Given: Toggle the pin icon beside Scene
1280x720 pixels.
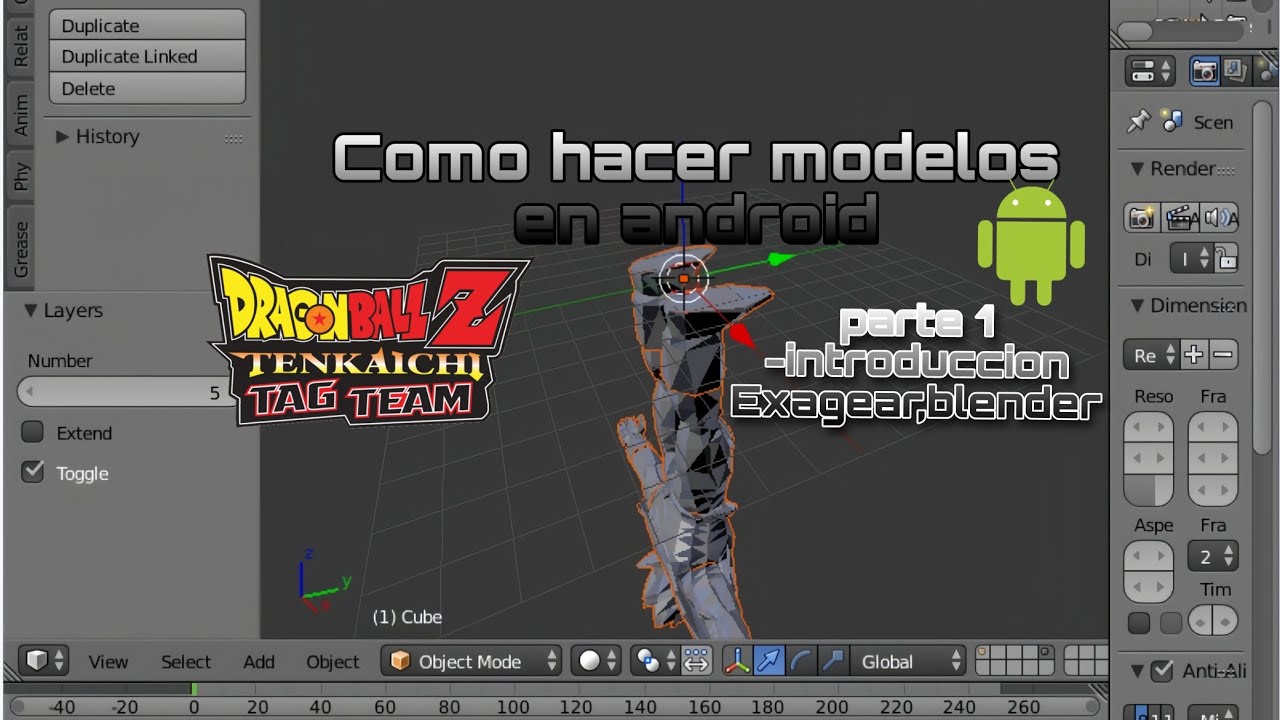Looking at the screenshot, I should pyautogui.click(x=1138, y=122).
